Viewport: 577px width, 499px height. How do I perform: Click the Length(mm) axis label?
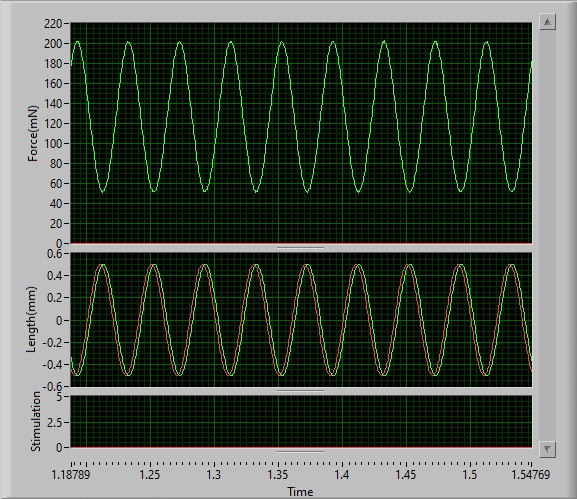coord(32,319)
